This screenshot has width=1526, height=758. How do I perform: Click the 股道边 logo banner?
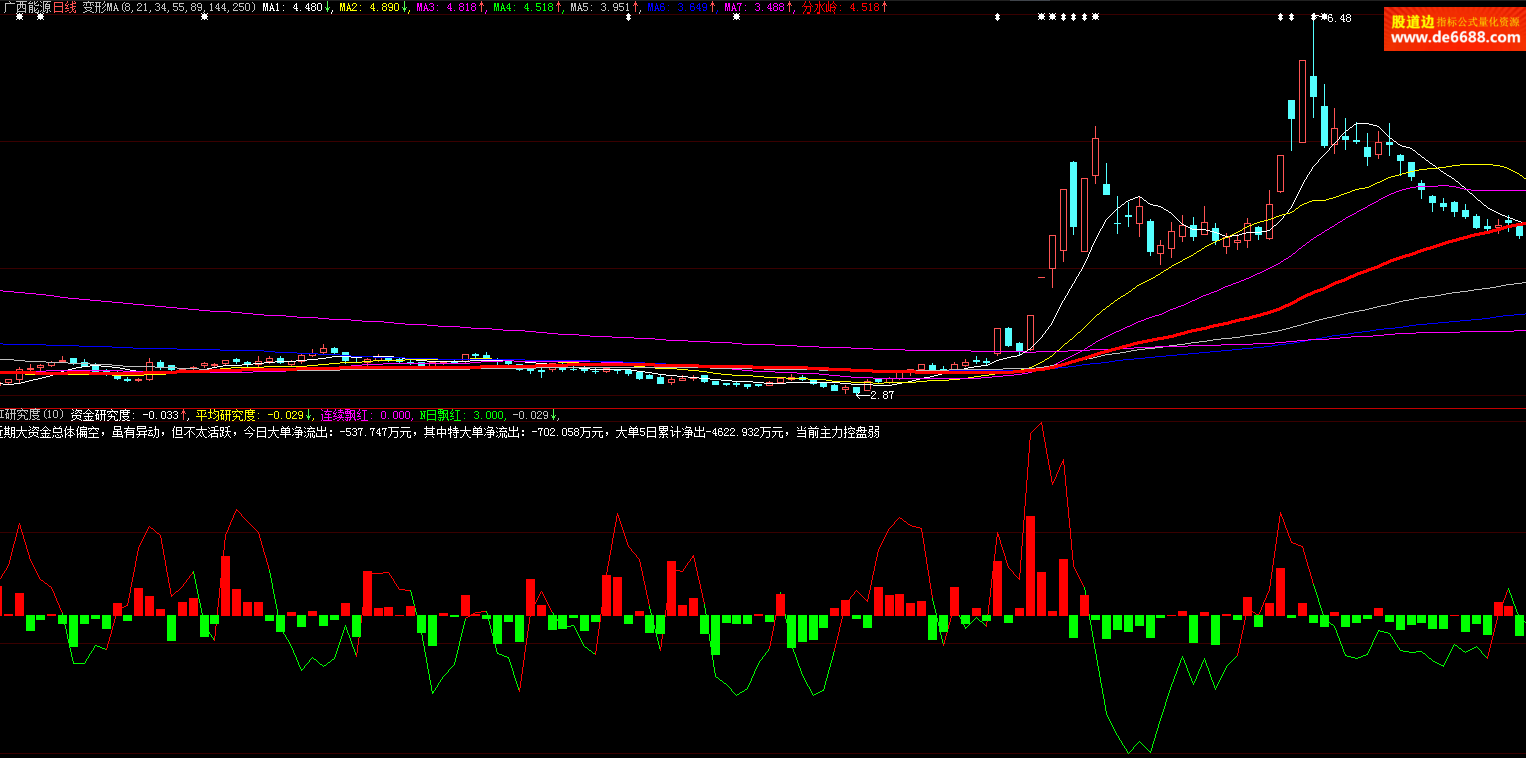1455,29
